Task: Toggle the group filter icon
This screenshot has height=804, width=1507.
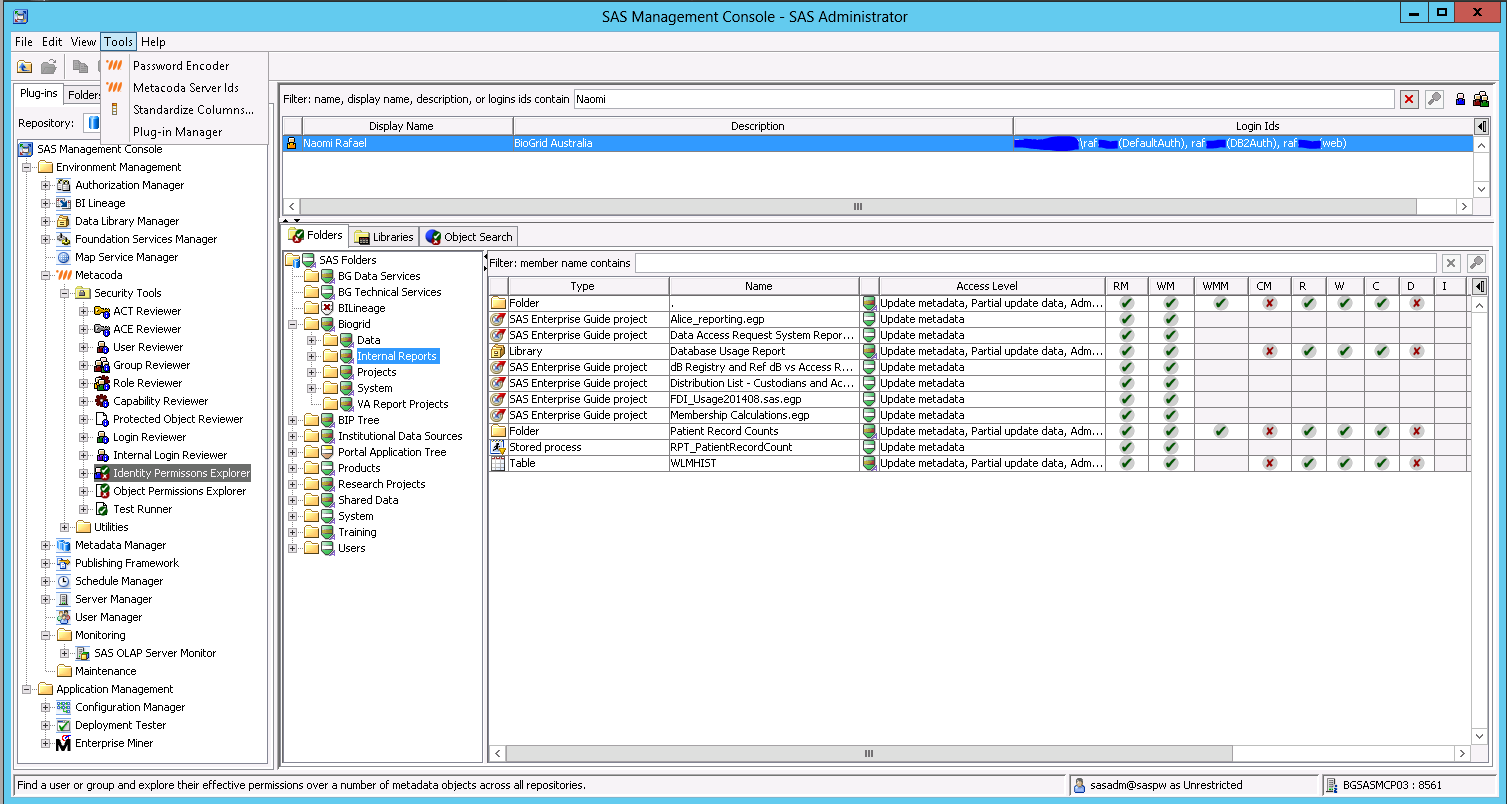Action: 1481,99
